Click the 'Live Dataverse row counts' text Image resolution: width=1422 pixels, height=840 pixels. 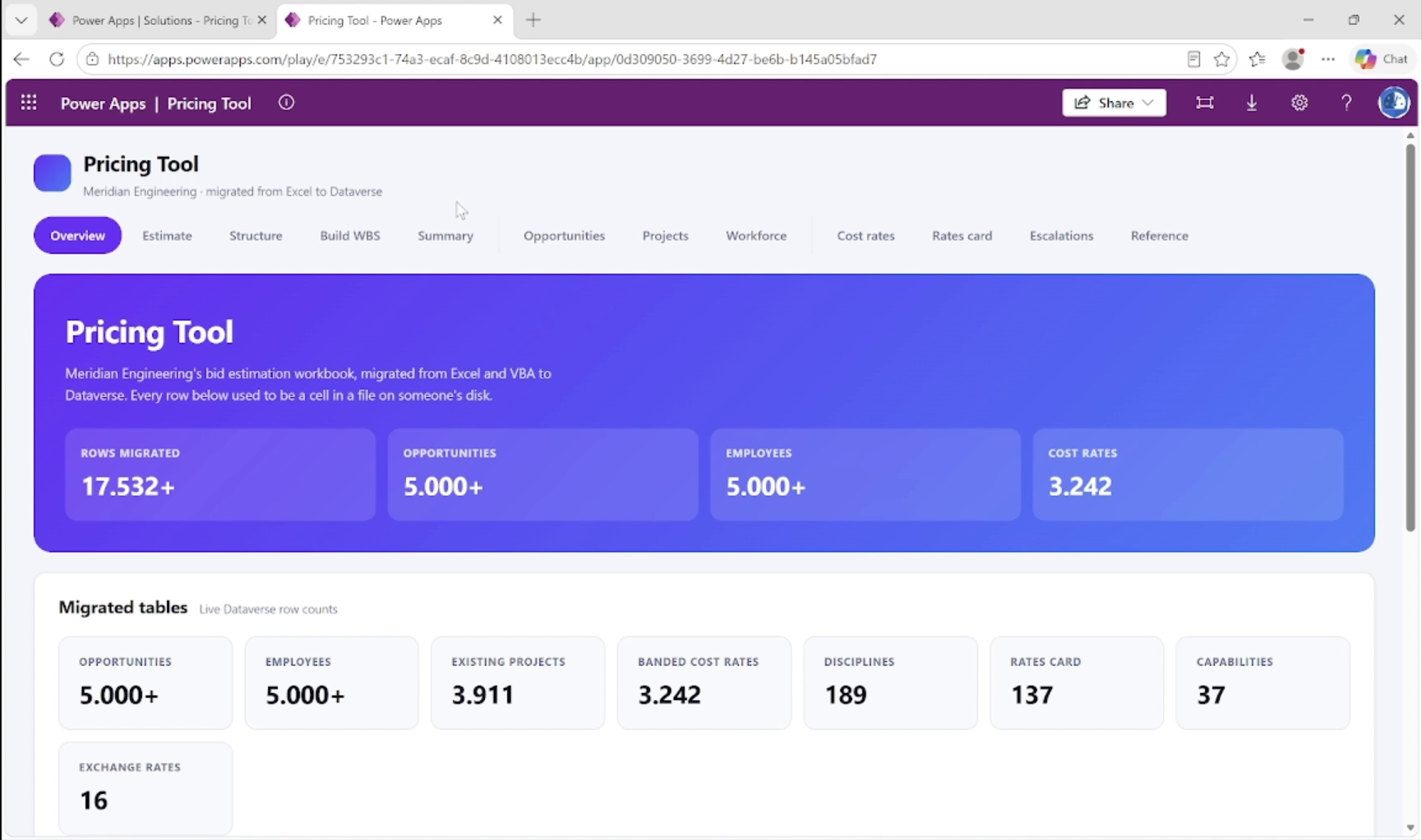pyautogui.click(x=268, y=609)
